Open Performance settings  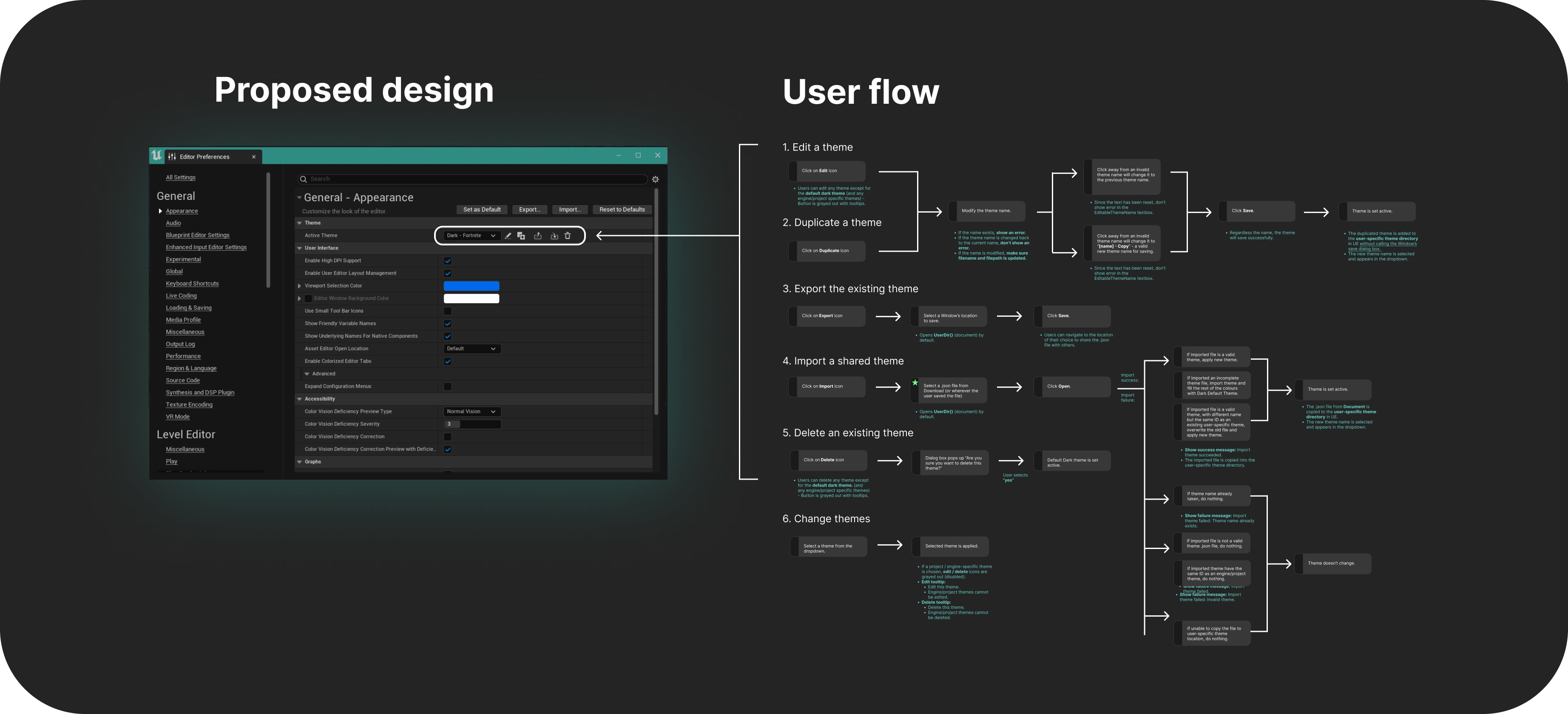click(183, 356)
